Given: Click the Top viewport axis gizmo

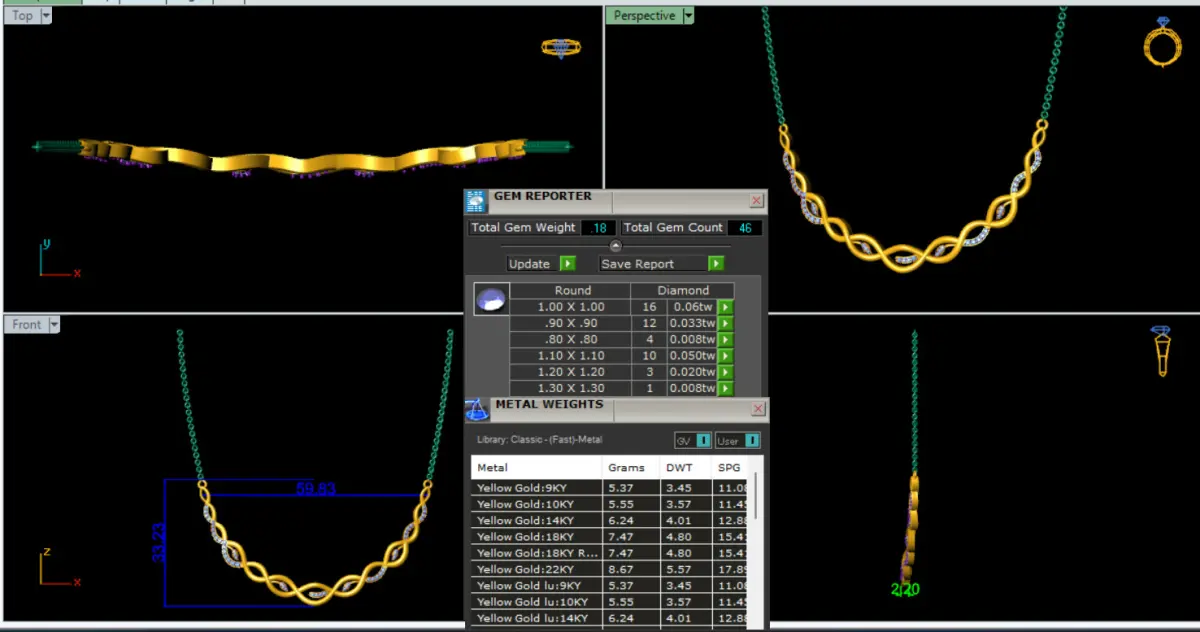Looking at the screenshot, I should (58, 258).
